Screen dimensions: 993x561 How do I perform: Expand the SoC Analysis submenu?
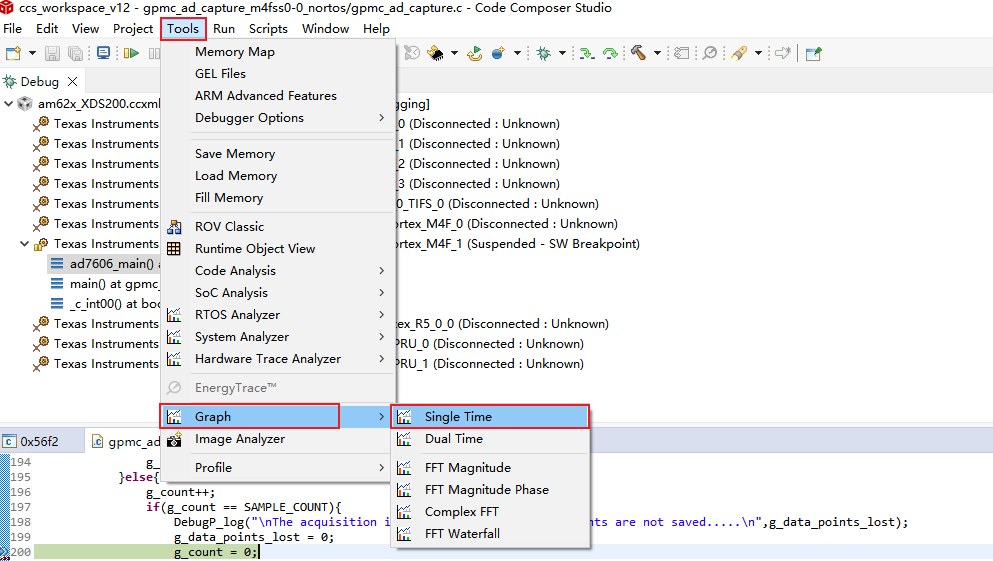(x=278, y=293)
